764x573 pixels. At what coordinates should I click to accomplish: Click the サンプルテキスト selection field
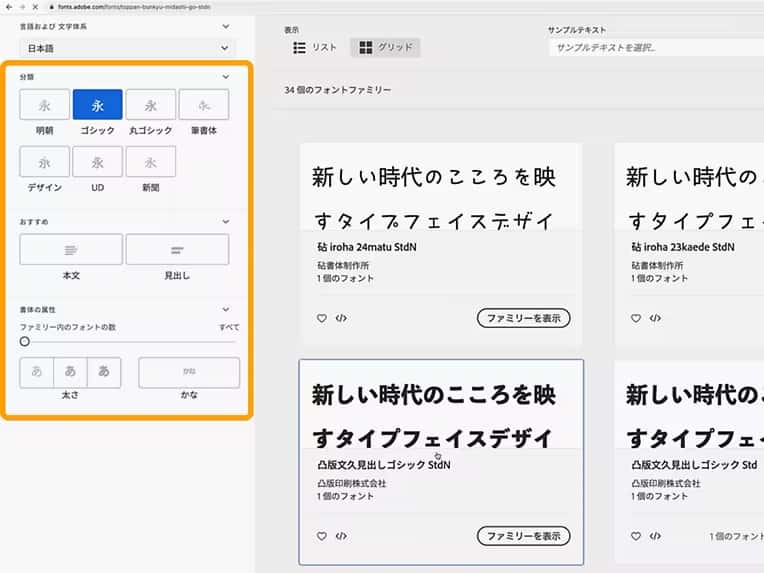[657, 48]
